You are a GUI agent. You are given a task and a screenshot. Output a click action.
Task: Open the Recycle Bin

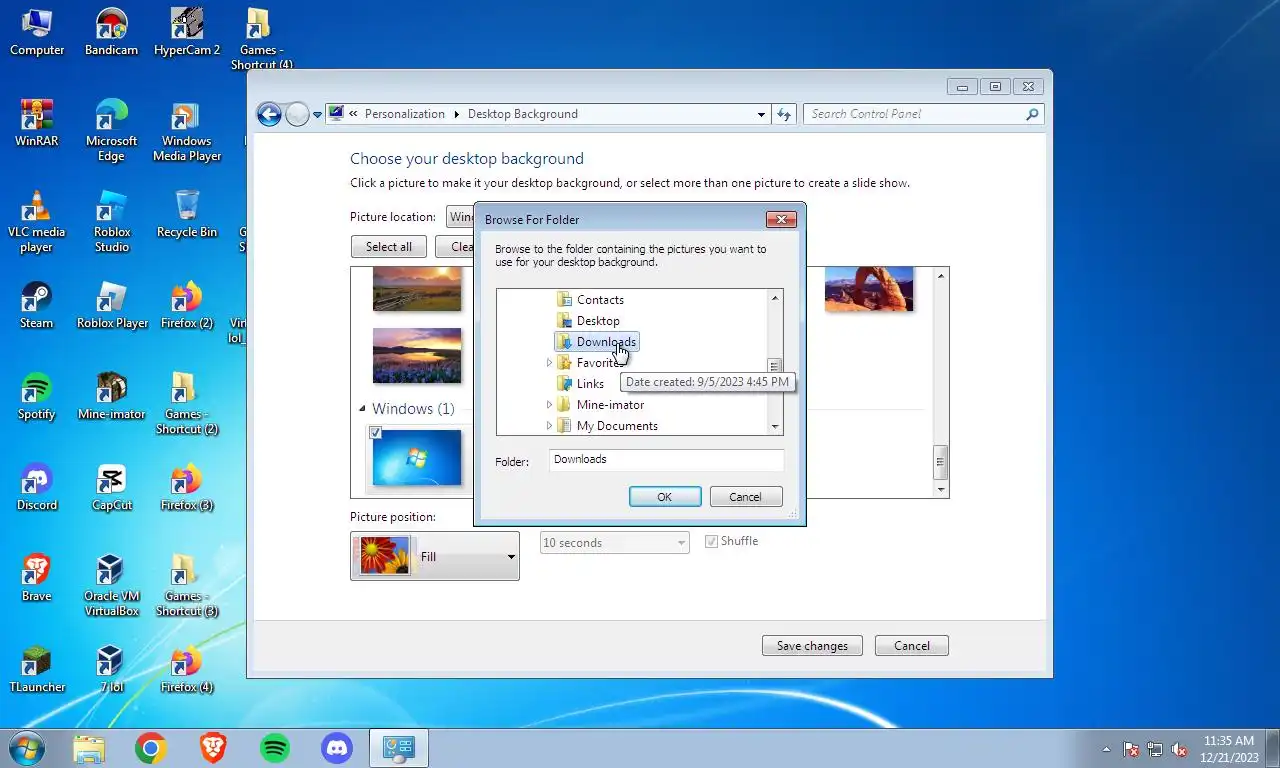click(x=186, y=214)
